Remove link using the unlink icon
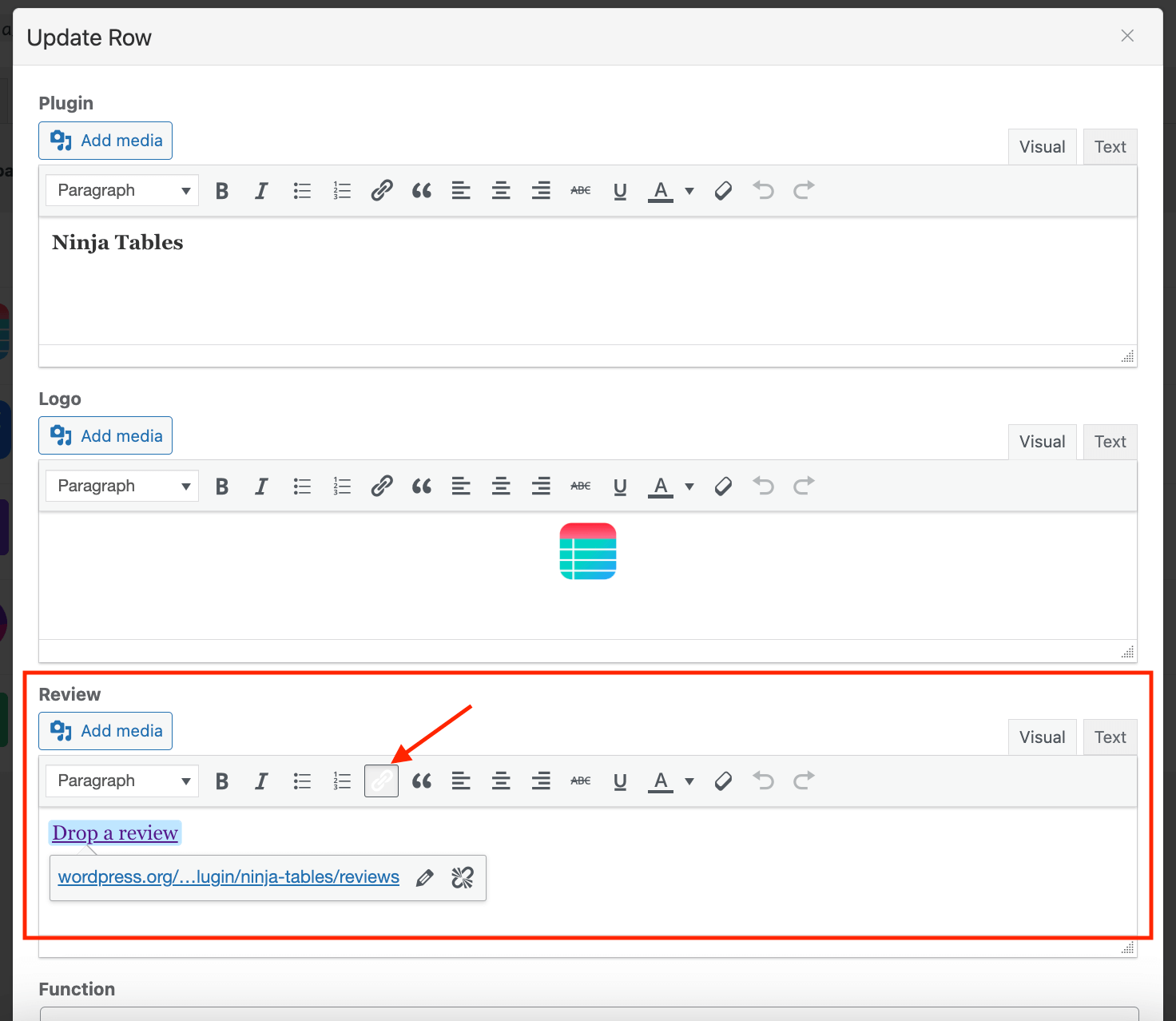 (463, 878)
